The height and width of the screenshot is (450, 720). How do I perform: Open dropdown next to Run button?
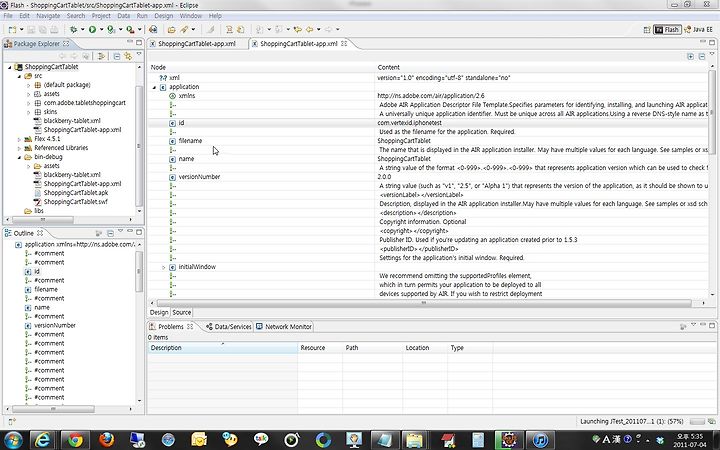click(x=101, y=30)
